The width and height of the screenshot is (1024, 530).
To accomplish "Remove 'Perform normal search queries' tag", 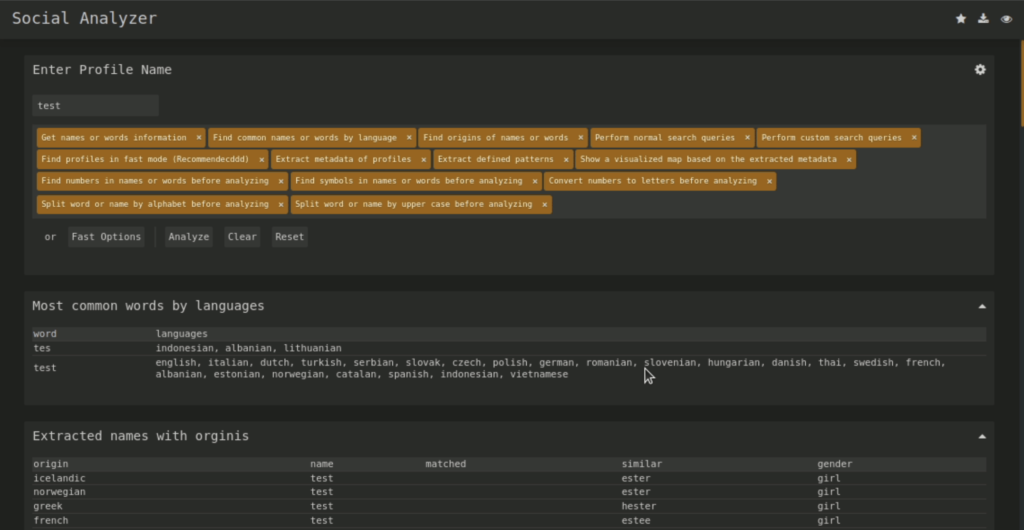I will click(747, 138).
